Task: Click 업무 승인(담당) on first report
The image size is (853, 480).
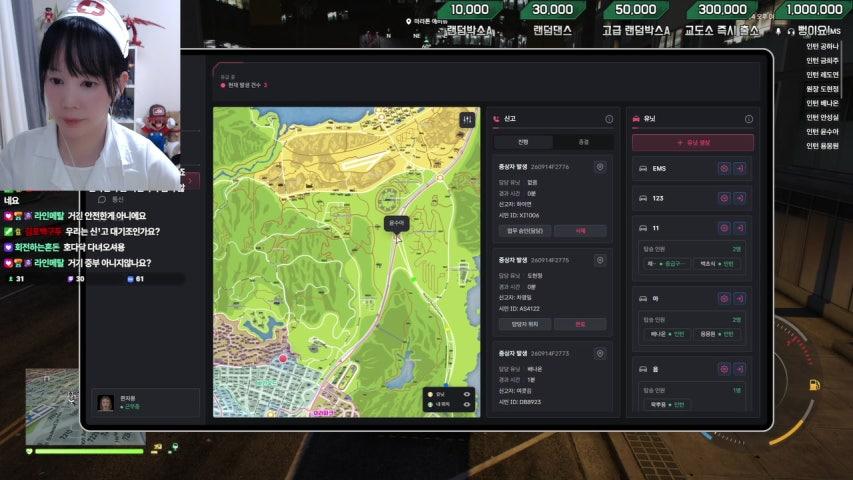Action: (525, 231)
